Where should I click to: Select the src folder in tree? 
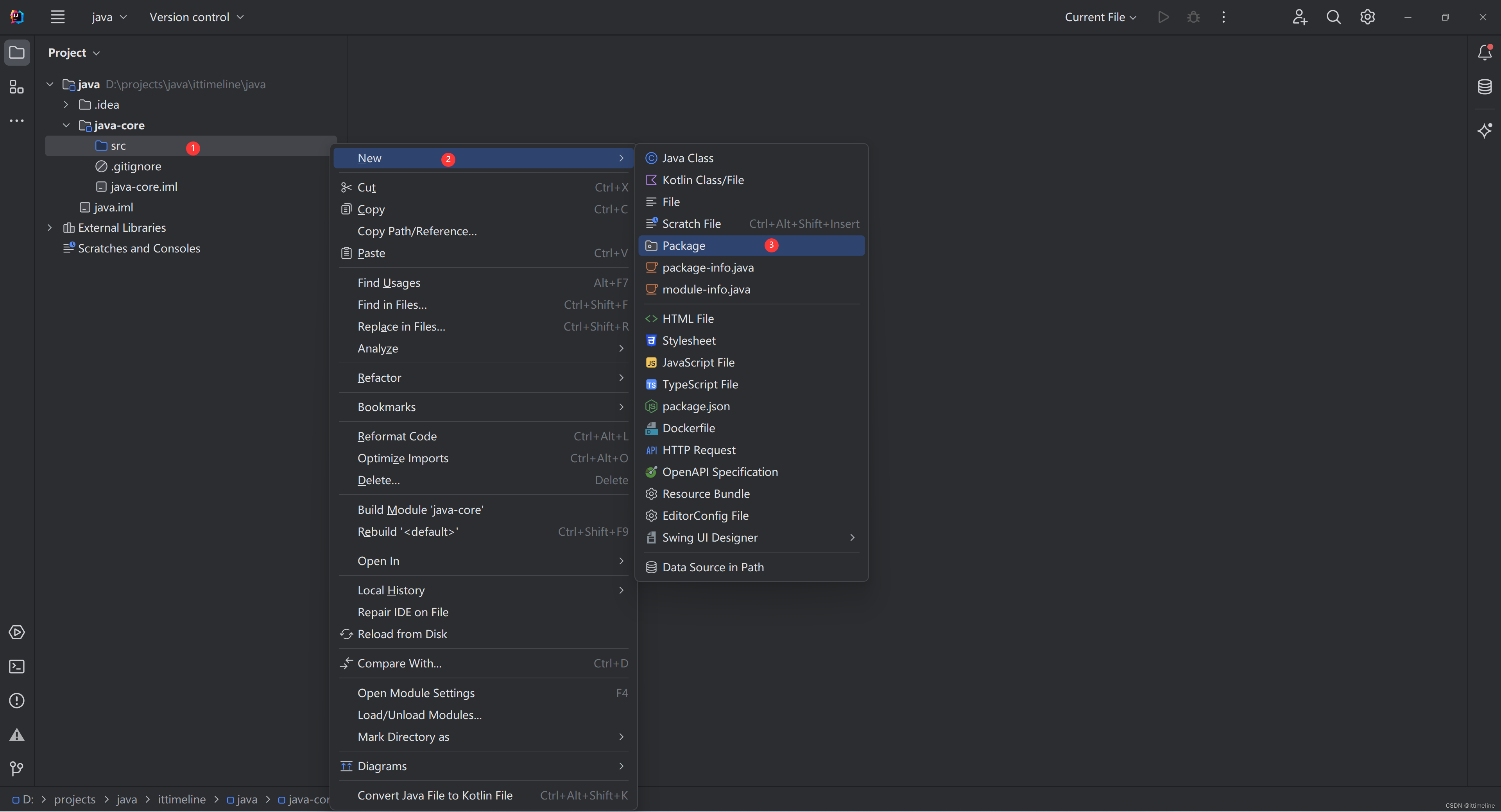click(x=190, y=146)
